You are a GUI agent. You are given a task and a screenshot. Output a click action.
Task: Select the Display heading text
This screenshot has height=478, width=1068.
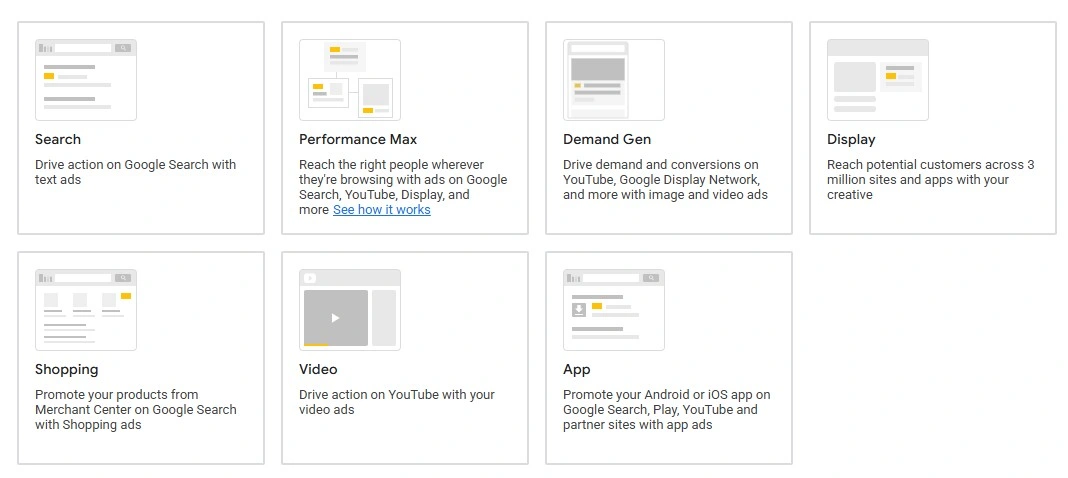(x=851, y=140)
